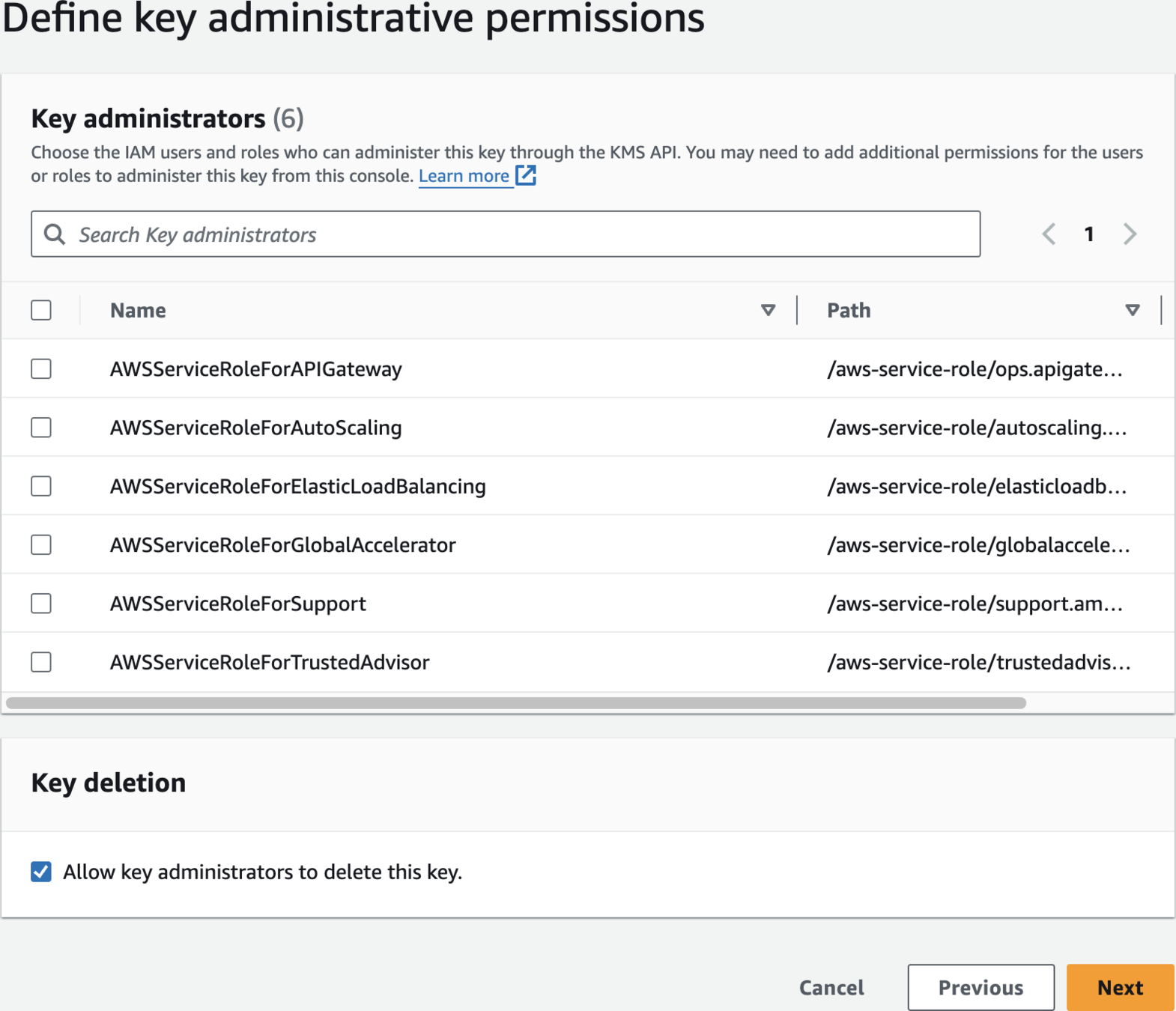Click AWSServiceRoleForSupport name

point(238,604)
